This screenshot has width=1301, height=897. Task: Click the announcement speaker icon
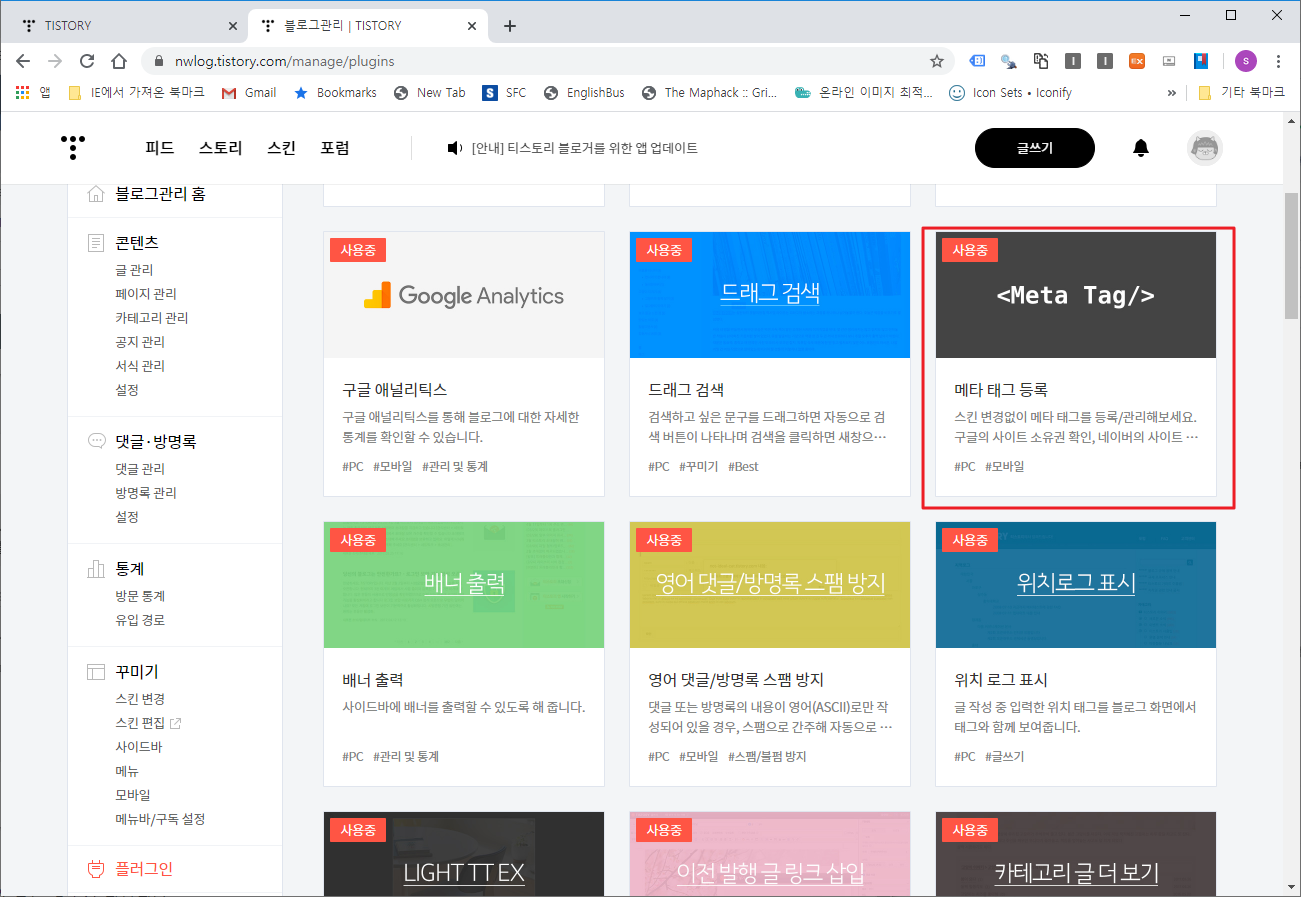pyautogui.click(x=455, y=148)
